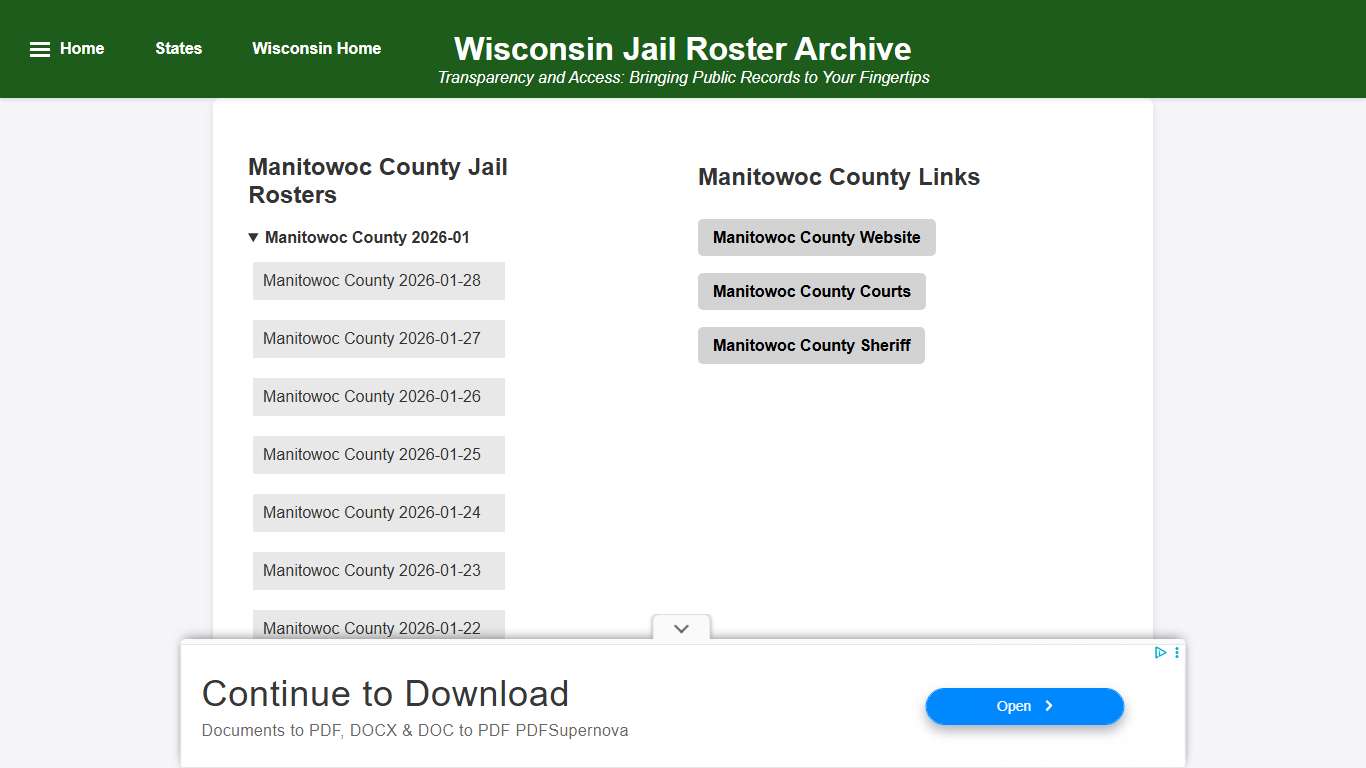Collapse the Manitowoc County 2026-01 group triangle
The width and height of the screenshot is (1366, 768).
pyautogui.click(x=253, y=237)
